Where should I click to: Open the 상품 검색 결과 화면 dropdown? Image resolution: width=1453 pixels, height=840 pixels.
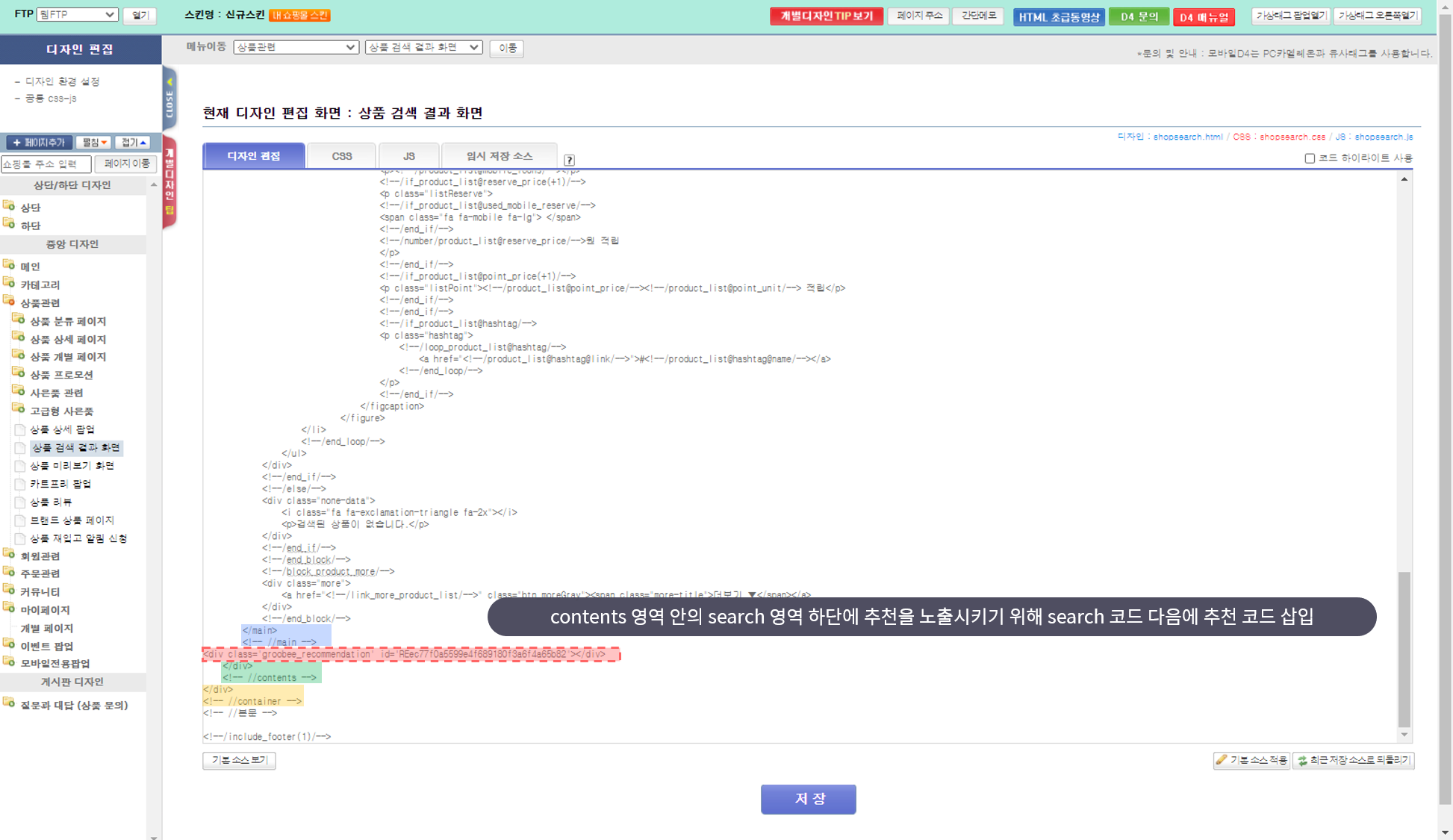[x=423, y=47]
